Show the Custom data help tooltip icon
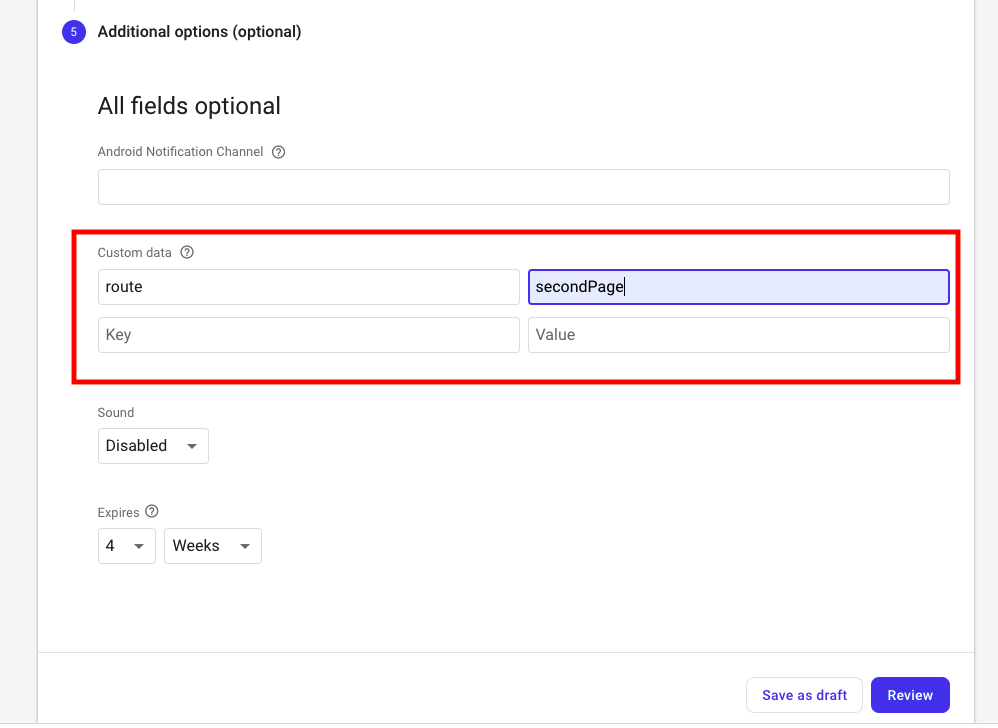The image size is (998, 728). pos(187,252)
